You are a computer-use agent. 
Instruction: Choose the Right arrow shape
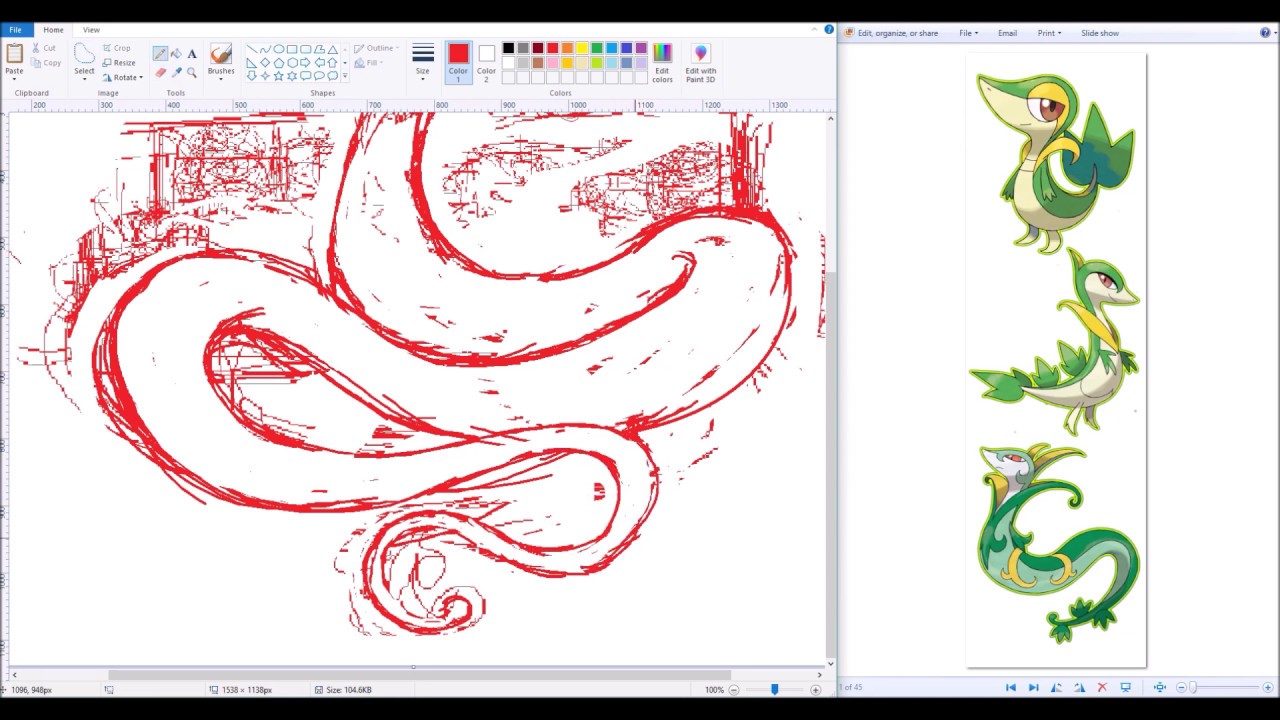pos(305,62)
